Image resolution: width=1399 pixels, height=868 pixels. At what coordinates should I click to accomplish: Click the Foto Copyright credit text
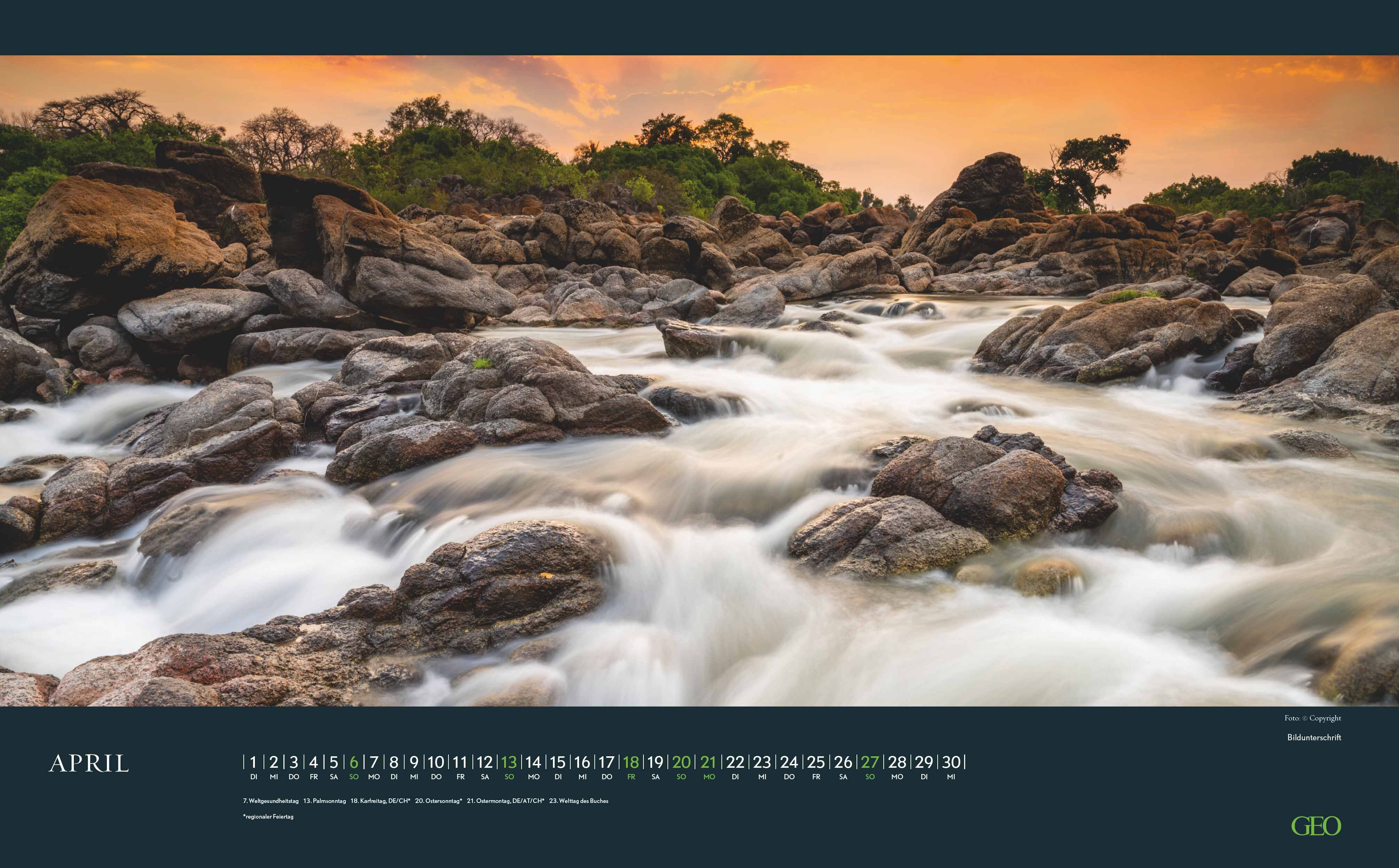[1313, 718]
